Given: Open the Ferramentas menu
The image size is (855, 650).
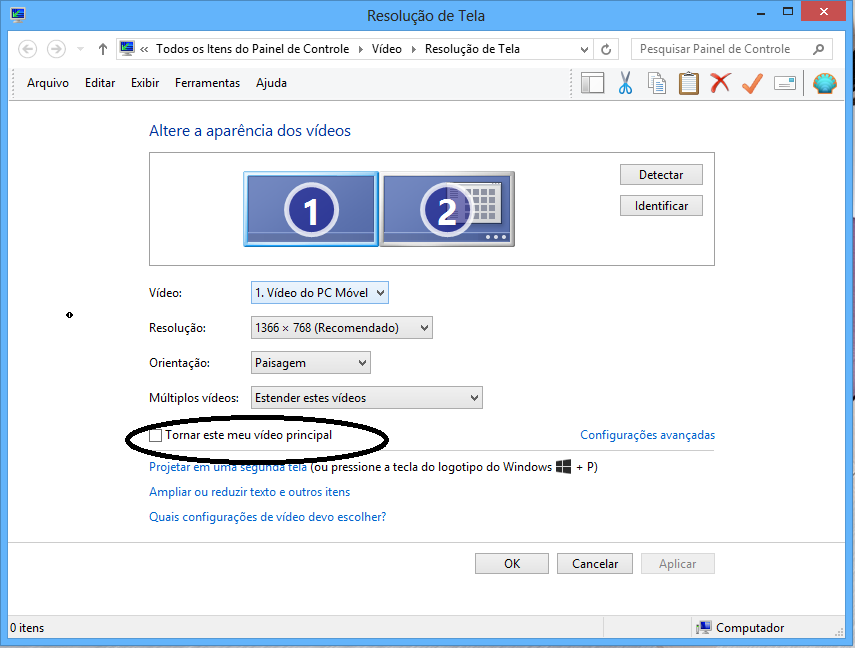Looking at the screenshot, I should point(207,83).
